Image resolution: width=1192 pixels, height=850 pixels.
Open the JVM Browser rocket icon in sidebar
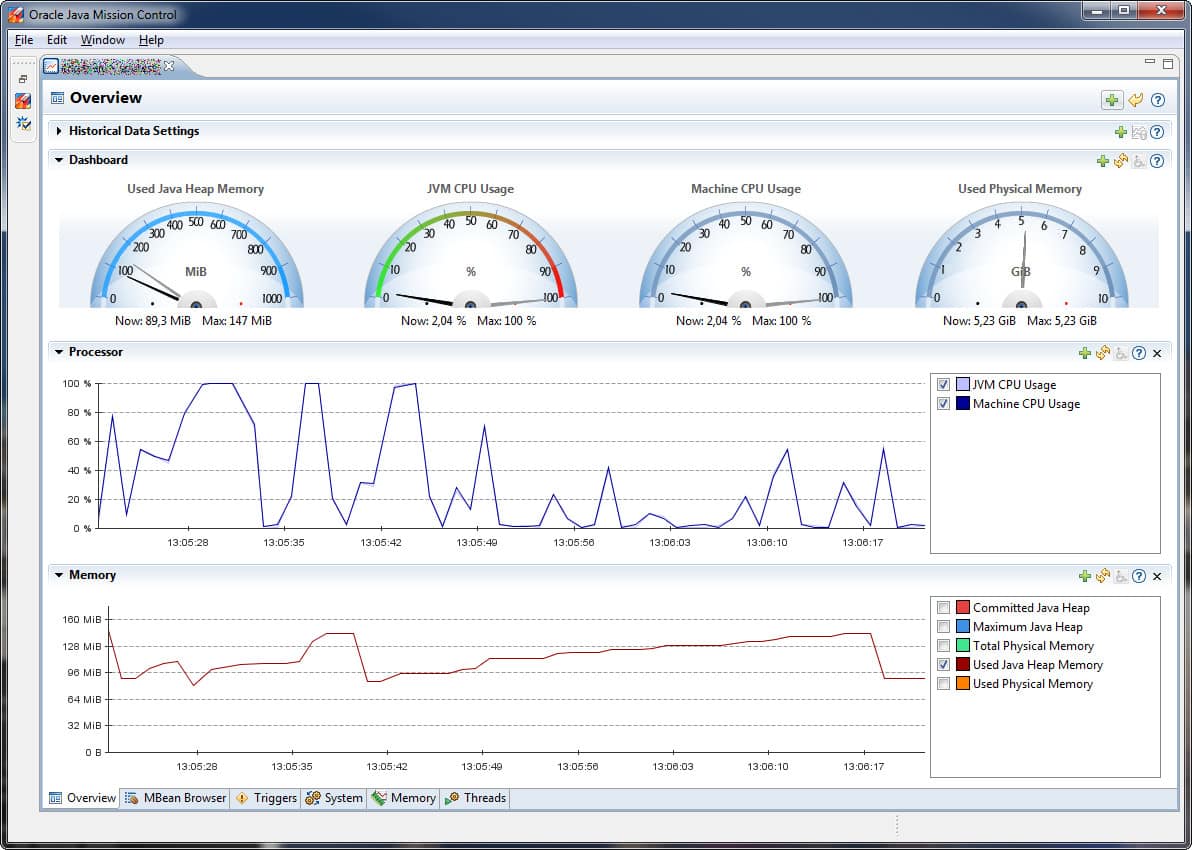tap(23, 101)
